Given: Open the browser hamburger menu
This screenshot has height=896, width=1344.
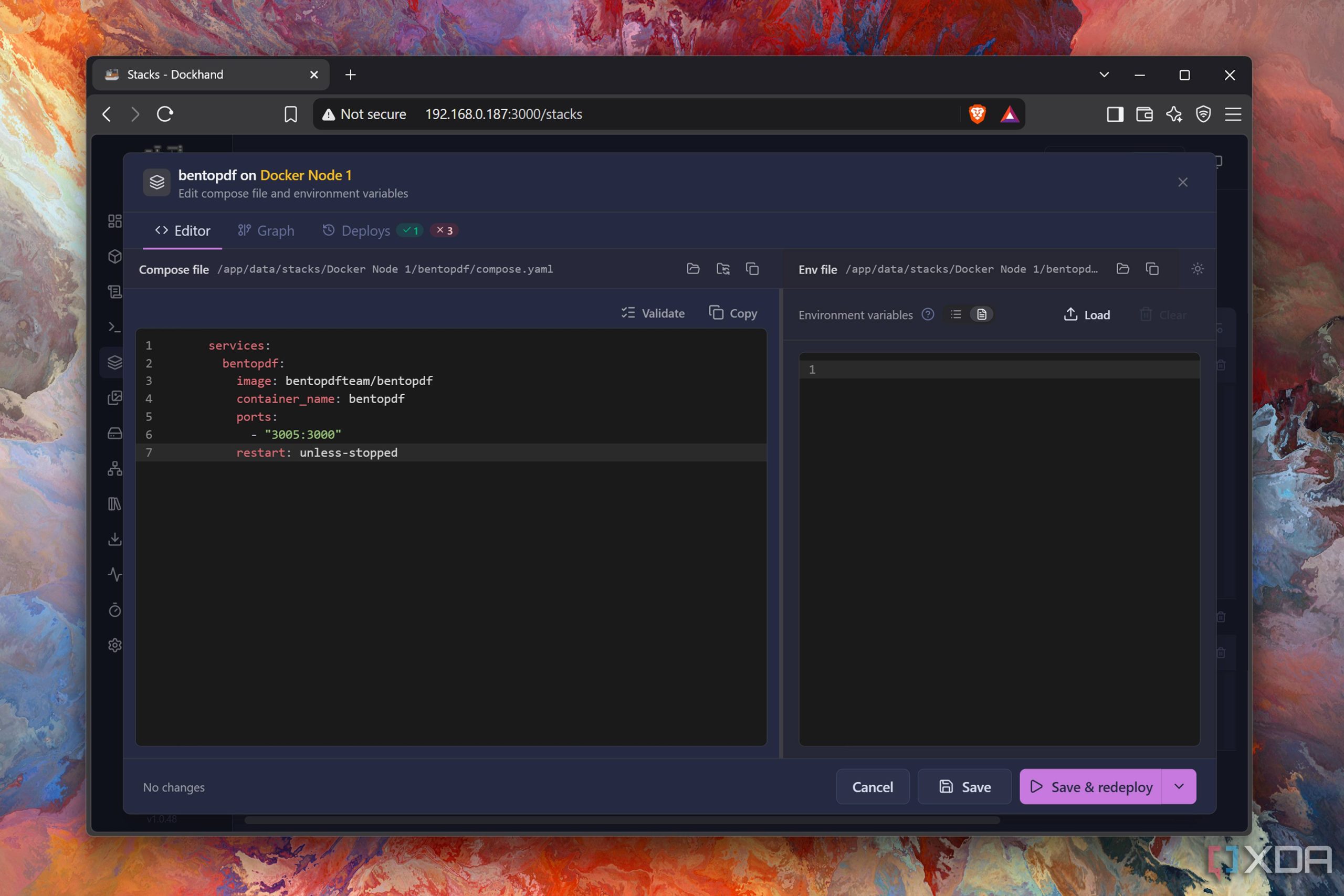Looking at the screenshot, I should click(x=1233, y=114).
